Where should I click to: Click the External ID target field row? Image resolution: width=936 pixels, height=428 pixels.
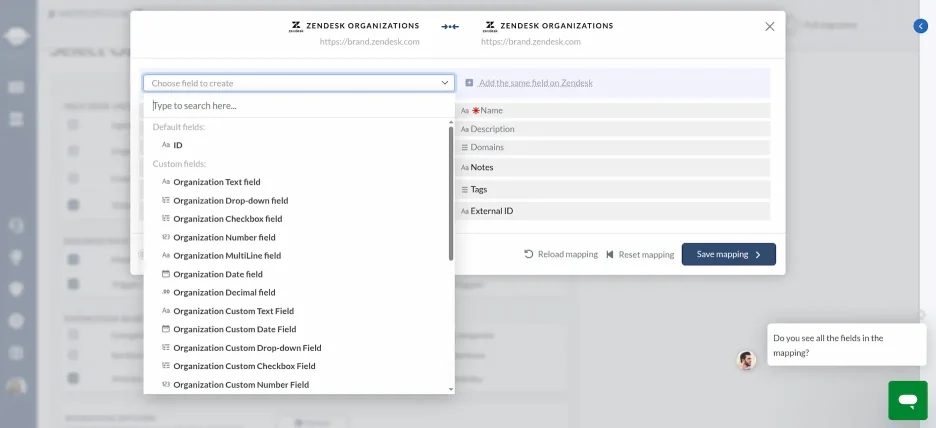click(x=612, y=211)
